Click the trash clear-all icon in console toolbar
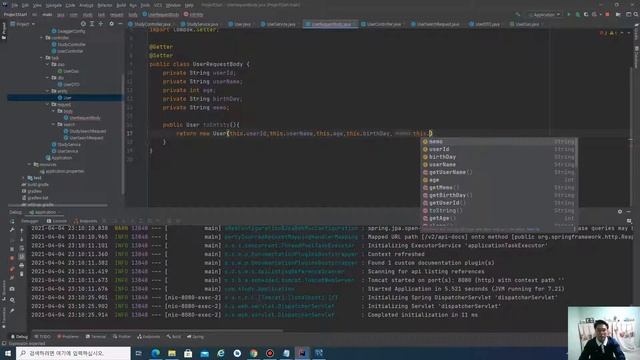This screenshot has height=360, width=640. (22, 274)
